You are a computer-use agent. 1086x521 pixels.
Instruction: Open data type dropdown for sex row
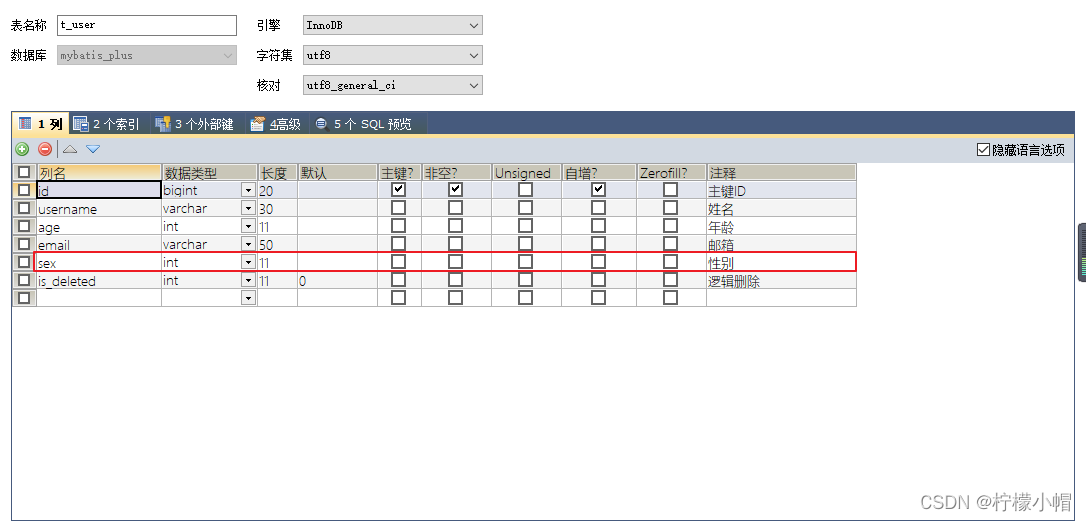[x=248, y=262]
